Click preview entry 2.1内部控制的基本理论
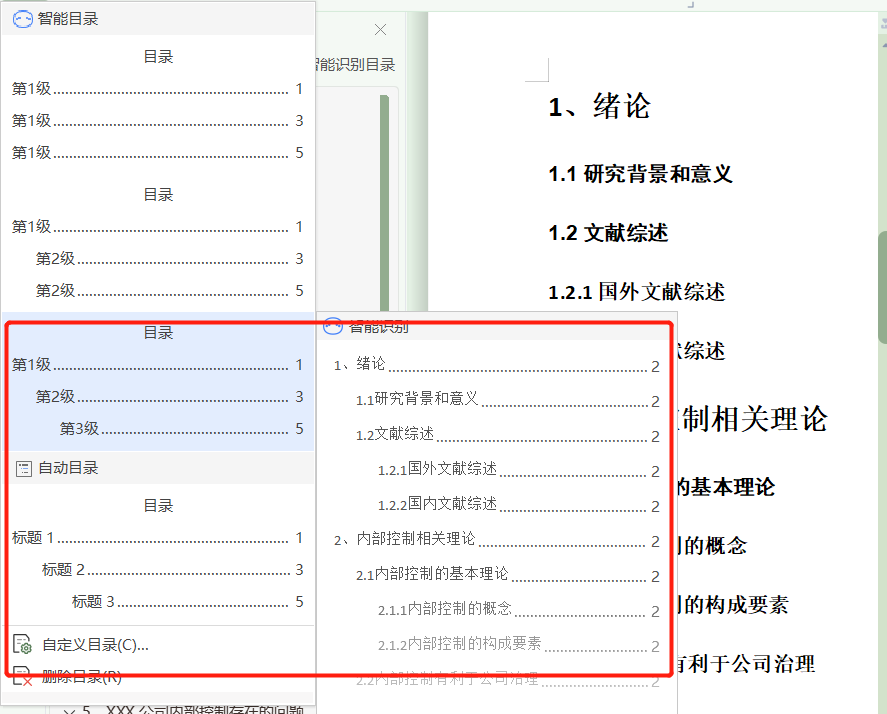The width and height of the screenshot is (887, 714). pos(507,575)
